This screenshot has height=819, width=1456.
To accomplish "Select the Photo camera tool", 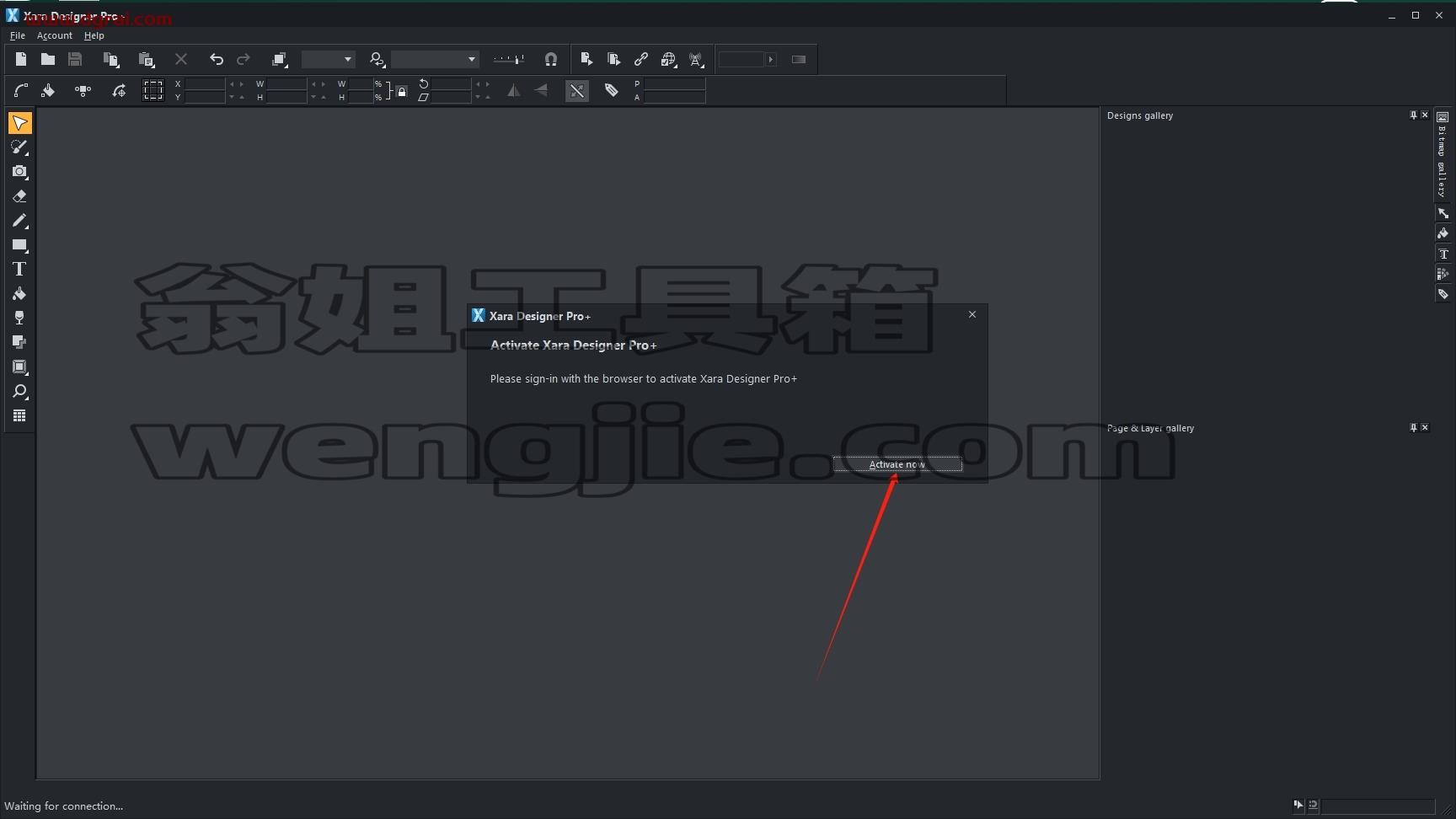I will (19, 172).
